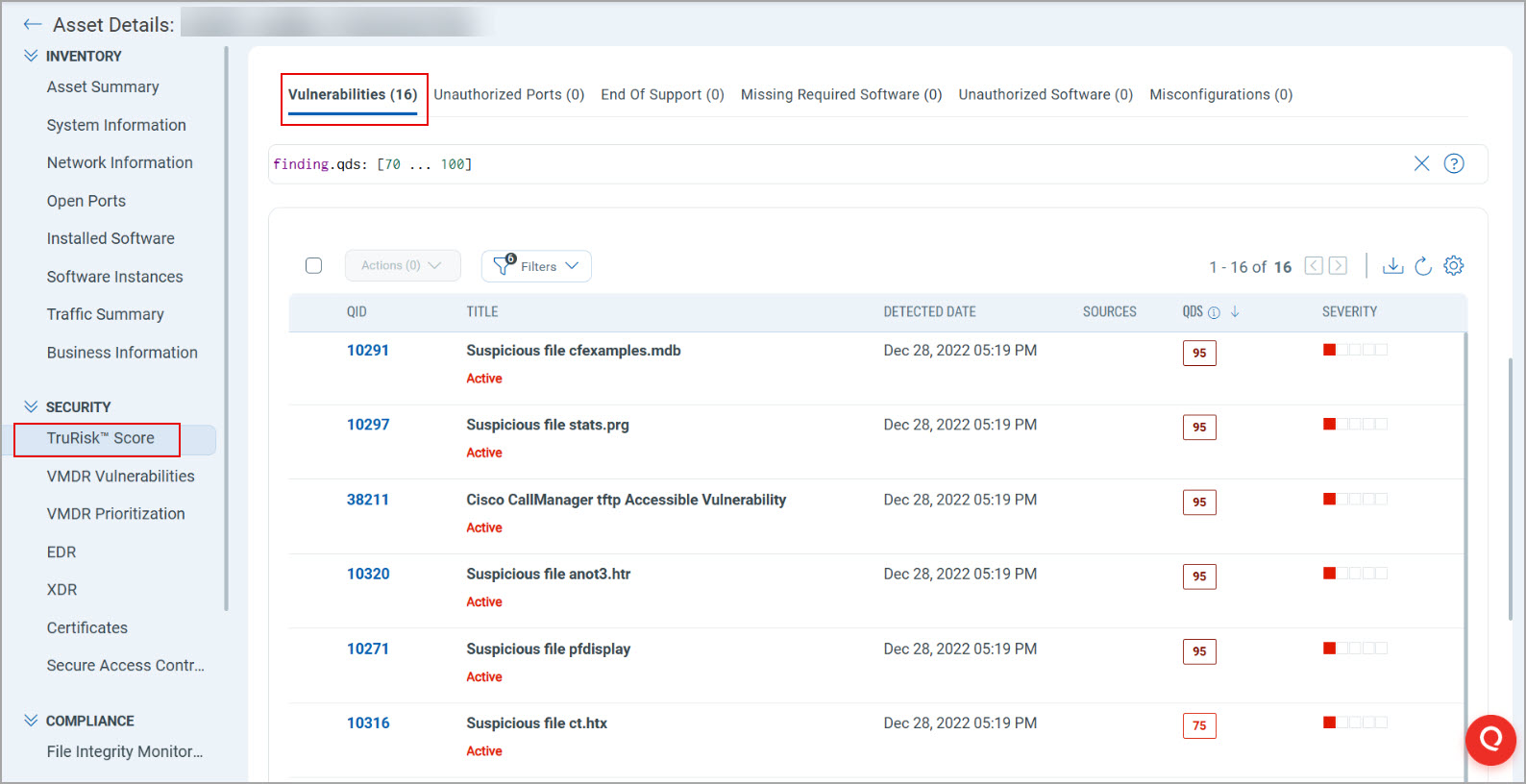Image resolution: width=1526 pixels, height=784 pixels.
Task: Expand the Filters dropdown
Action: pos(536,266)
